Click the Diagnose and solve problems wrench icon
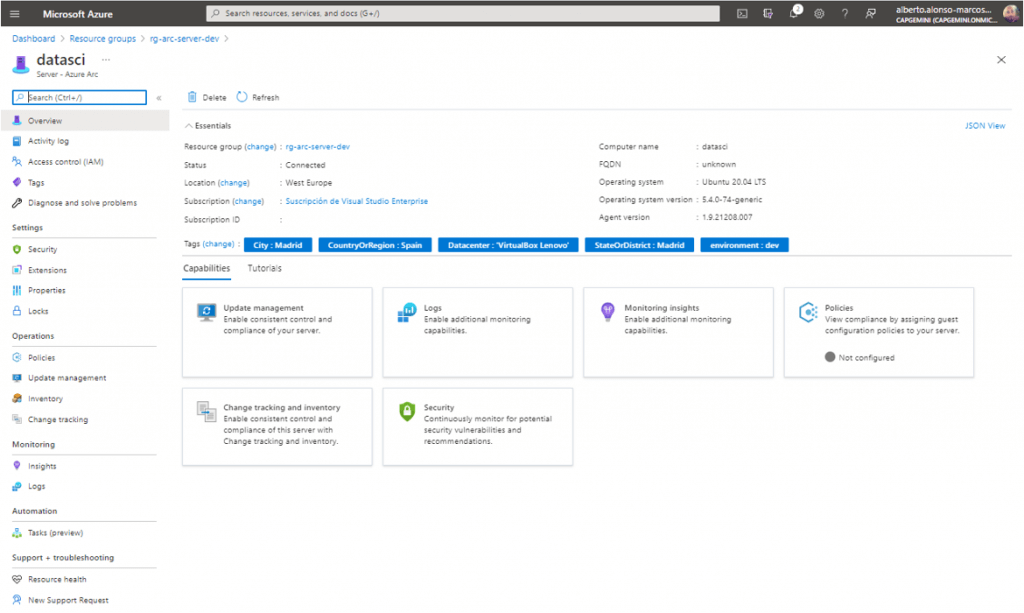1024x613 pixels. [x=17, y=203]
